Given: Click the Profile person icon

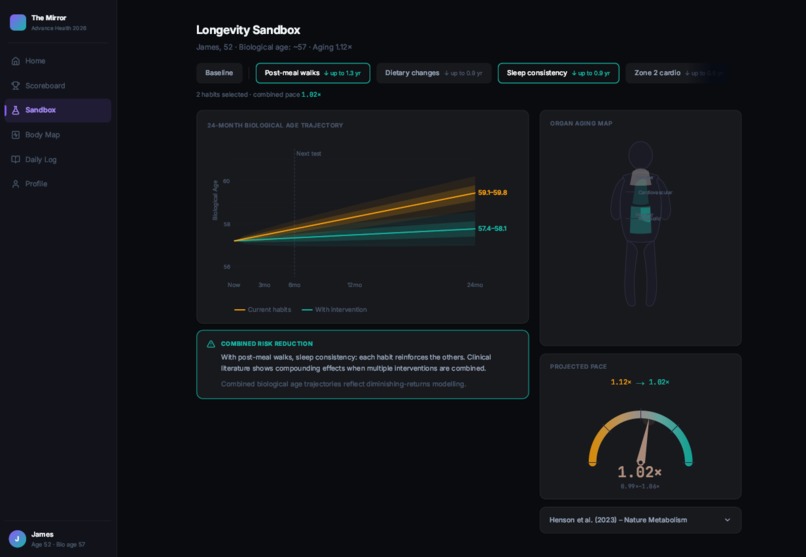Looking at the screenshot, I should click(x=16, y=184).
